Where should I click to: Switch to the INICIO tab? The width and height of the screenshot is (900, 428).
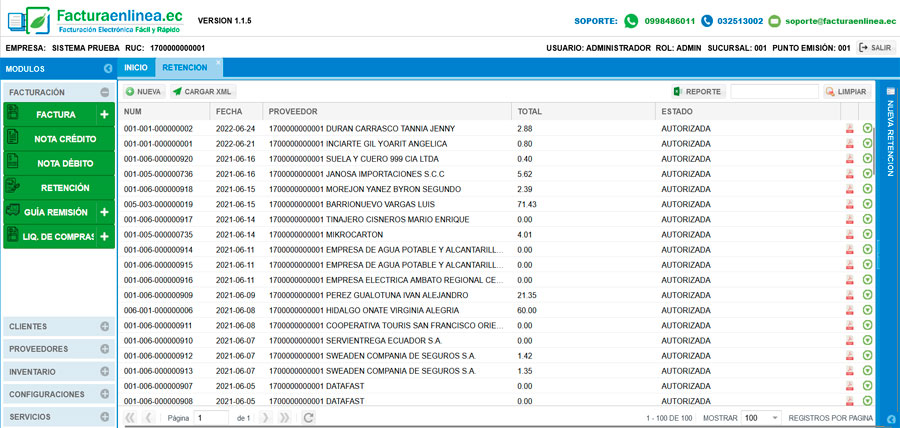[136, 68]
